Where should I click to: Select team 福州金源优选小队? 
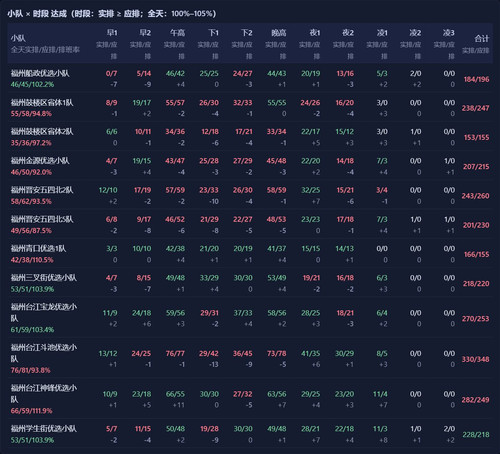(40, 161)
